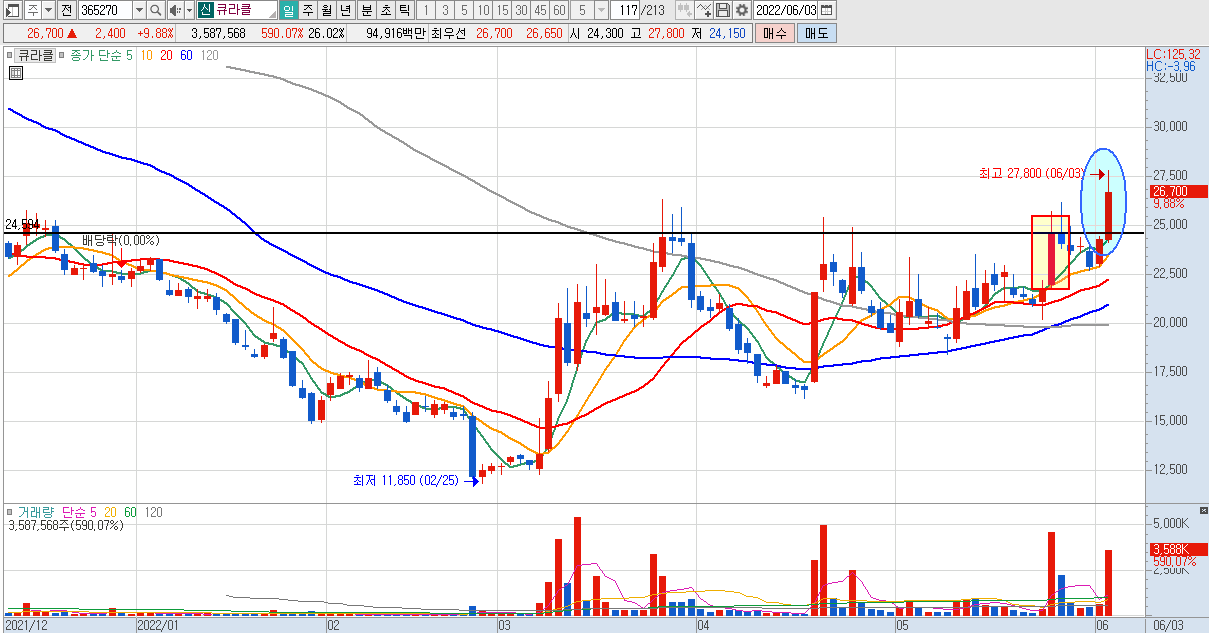Click the 94,916백만 trading value
Image resolution: width=1209 pixels, height=633 pixels.
tap(396, 33)
